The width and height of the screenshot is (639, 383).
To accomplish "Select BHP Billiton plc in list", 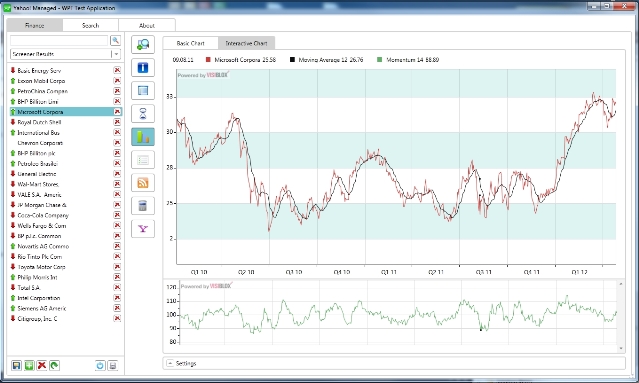I will pos(66,153).
